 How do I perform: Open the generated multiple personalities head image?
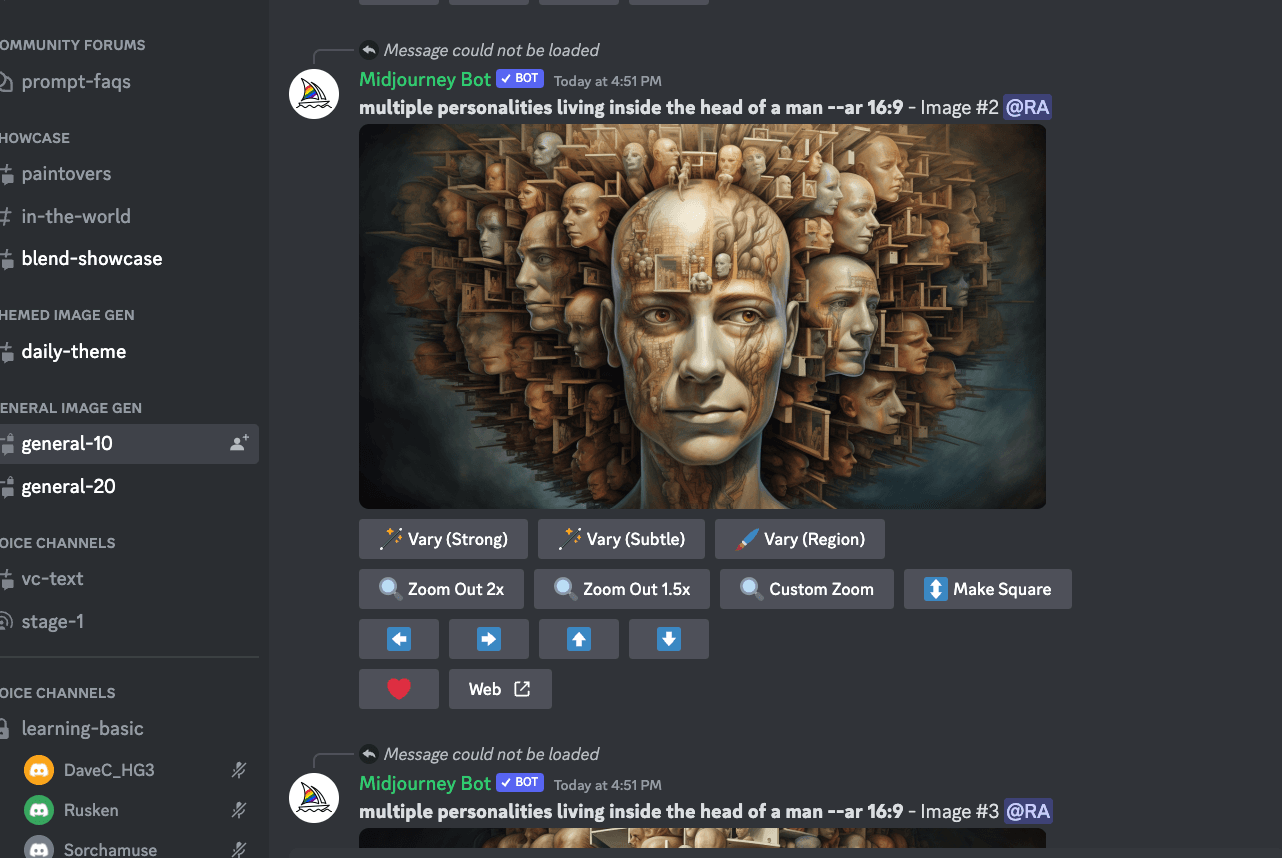click(x=702, y=316)
